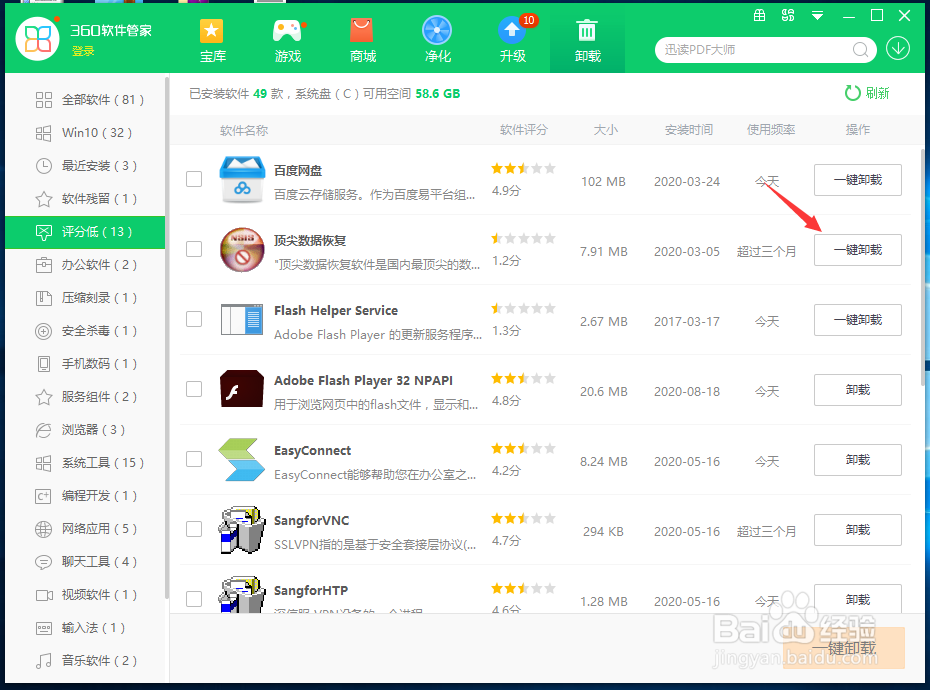Click the star rating of 百度网盘
Image resolution: width=930 pixels, height=690 pixels.
pyautogui.click(x=523, y=168)
